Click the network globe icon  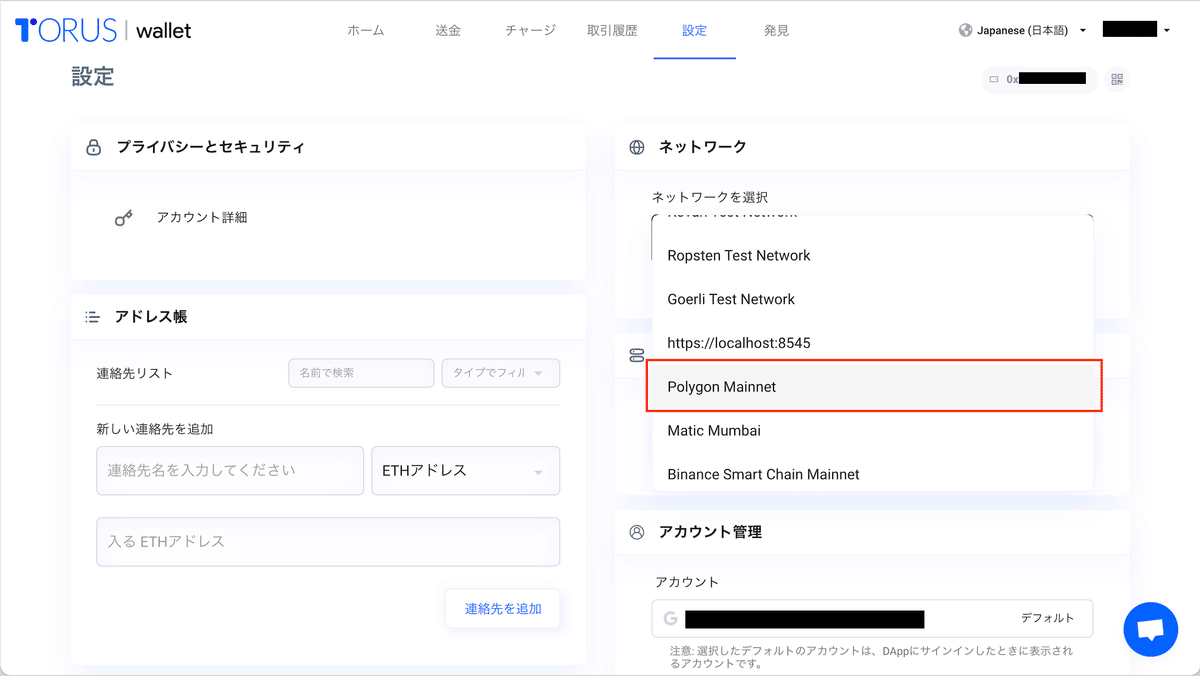pos(637,147)
